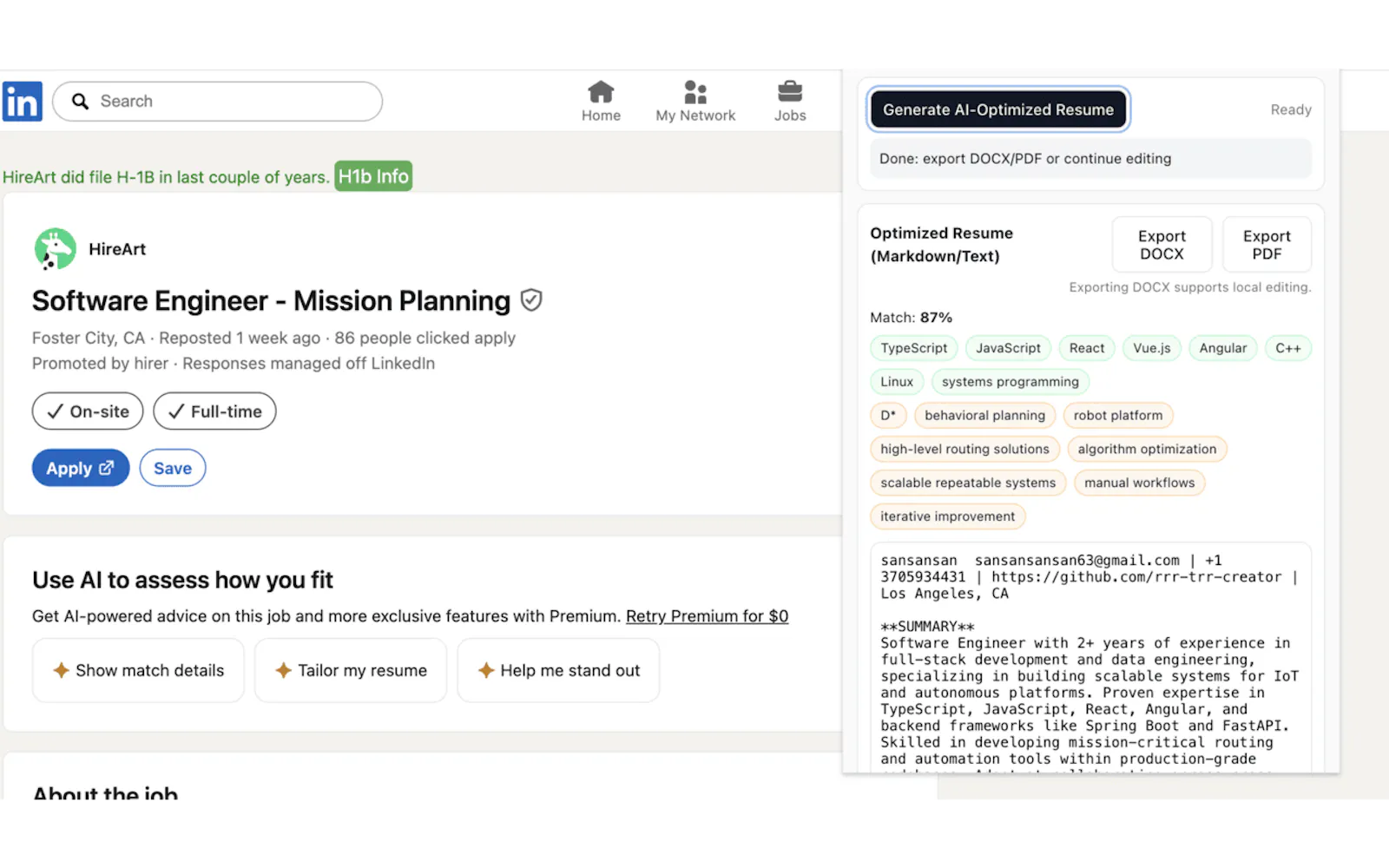This screenshot has height=868, width=1389.
Task: Export resume as PDF
Action: 1267,245
